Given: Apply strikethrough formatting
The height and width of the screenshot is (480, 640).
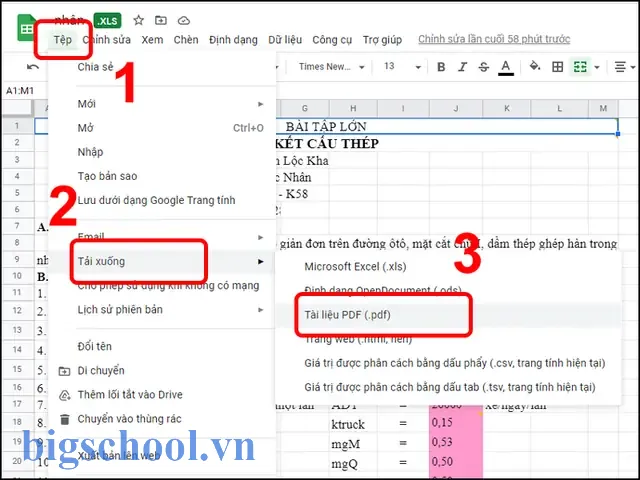Looking at the screenshot, I should [x=484, y=67].
